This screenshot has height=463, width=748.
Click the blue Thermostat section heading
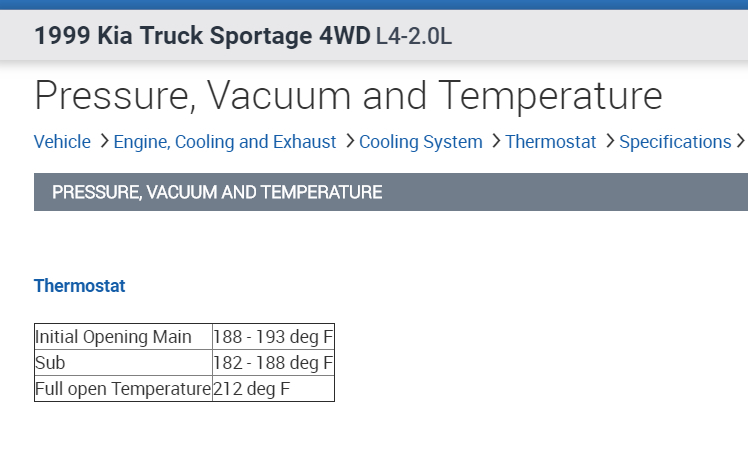(x=80, y=286)
